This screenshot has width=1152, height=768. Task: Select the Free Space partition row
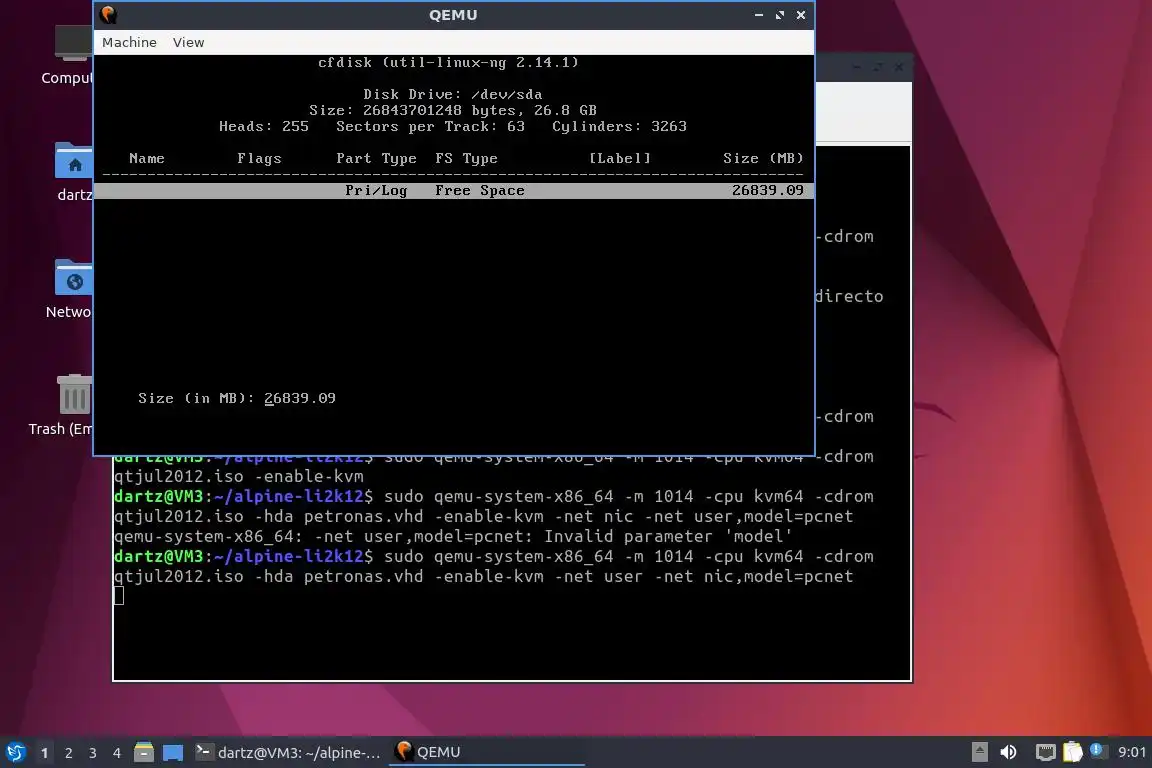(x=453, y=190)
